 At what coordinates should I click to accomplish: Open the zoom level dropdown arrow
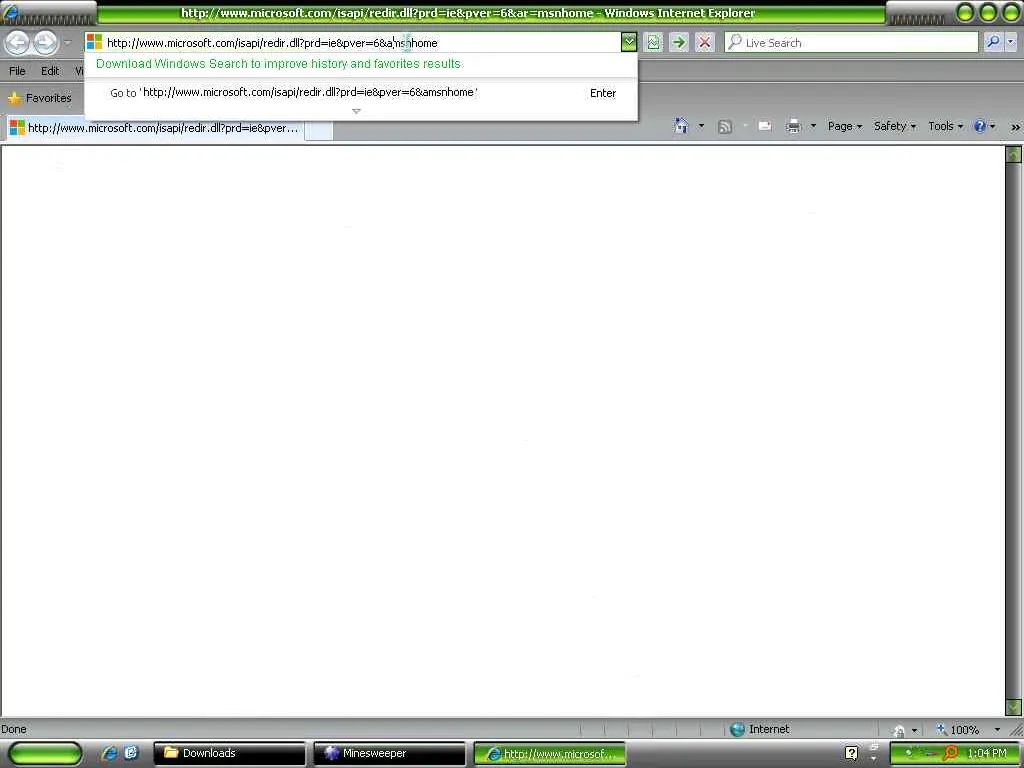pyautogui.click(x=997, y=729)
